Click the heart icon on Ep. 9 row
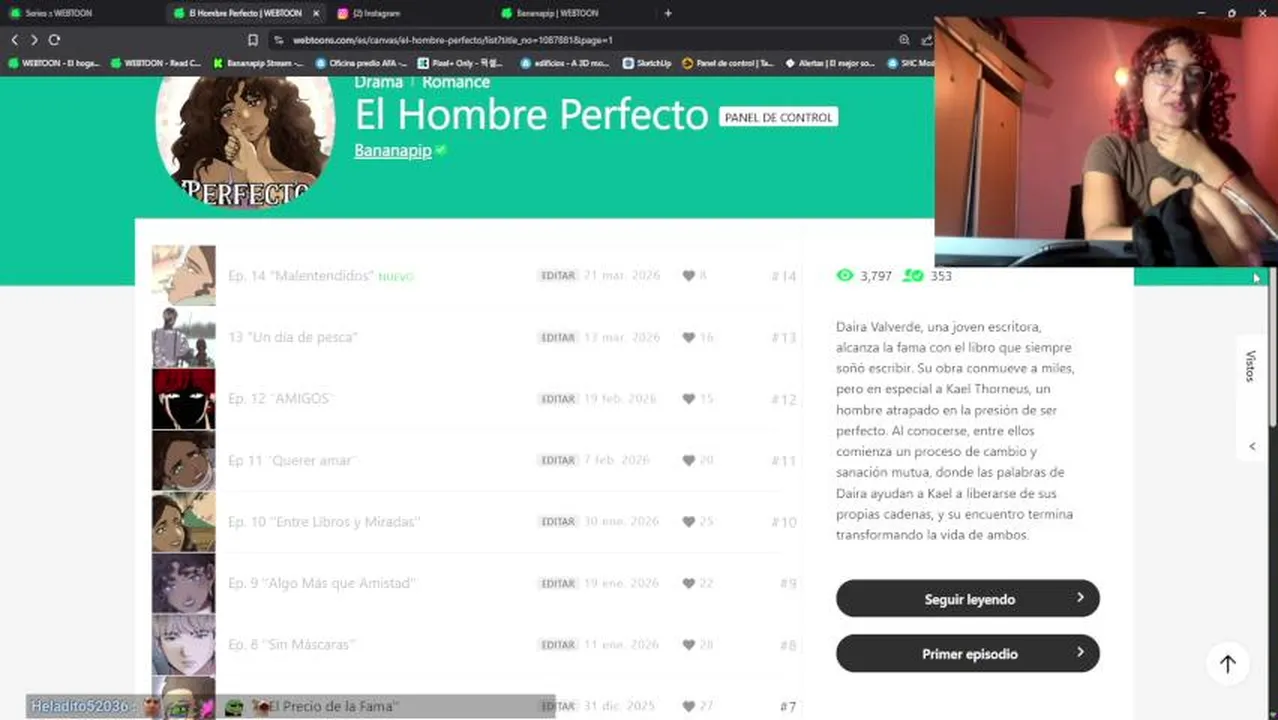The image size is (1278, 720). click(x=688, y=584)
